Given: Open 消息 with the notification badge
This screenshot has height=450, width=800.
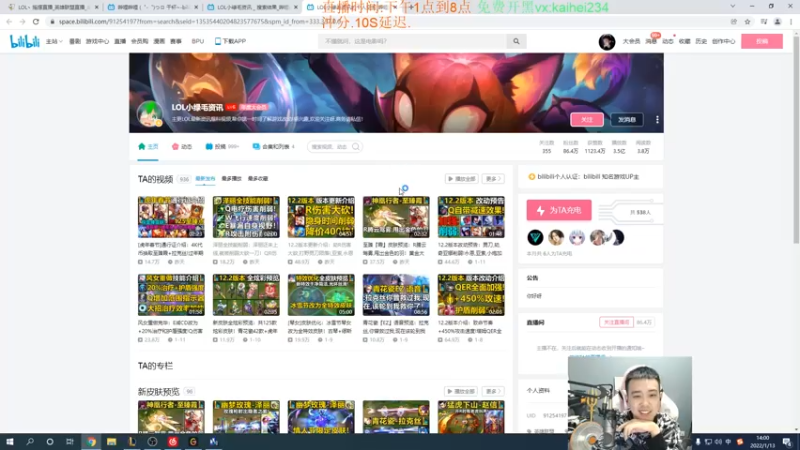Looking at the screenshot, I should 651,41.
